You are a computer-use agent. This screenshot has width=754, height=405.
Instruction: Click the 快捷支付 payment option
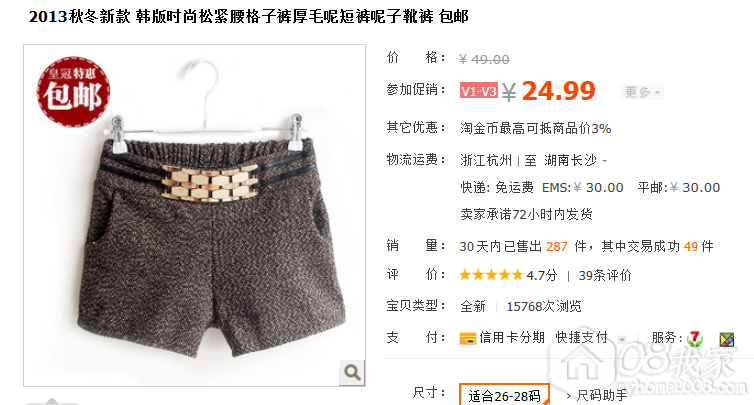point(581,338)
